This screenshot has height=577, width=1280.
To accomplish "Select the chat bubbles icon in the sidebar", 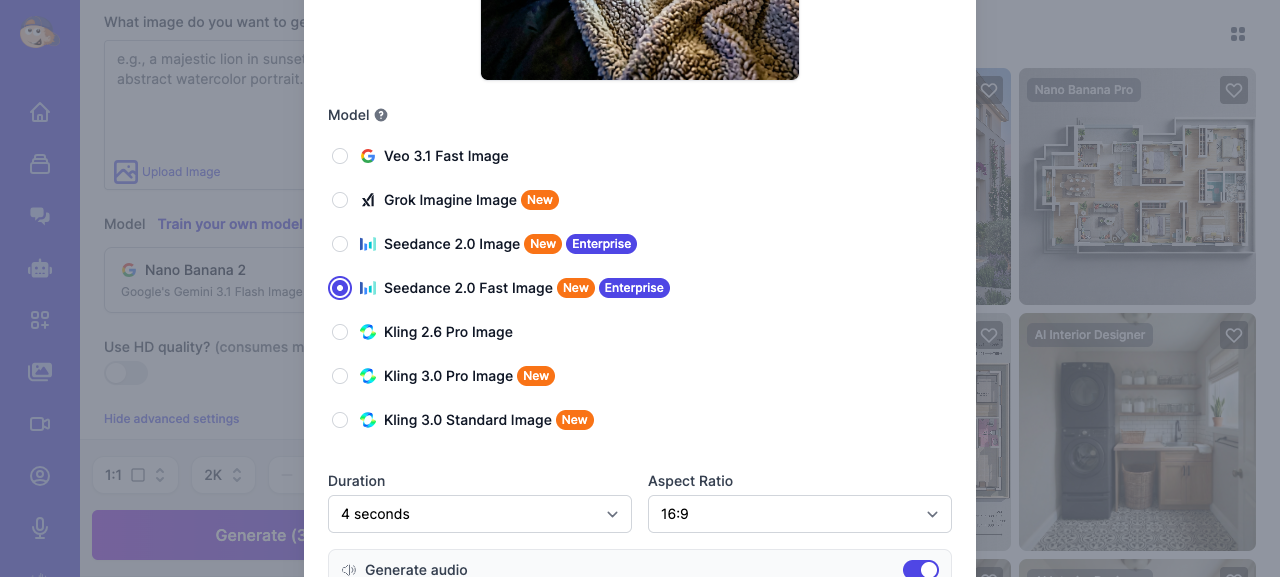I will tap(39, 215).
